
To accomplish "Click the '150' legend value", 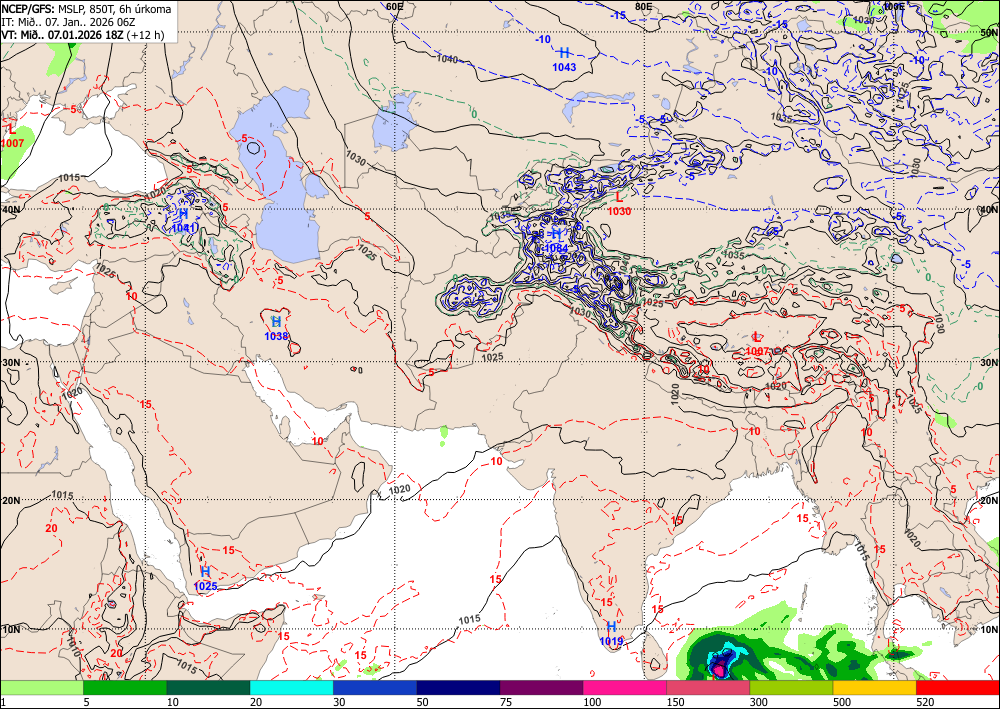I will point(675,702).
